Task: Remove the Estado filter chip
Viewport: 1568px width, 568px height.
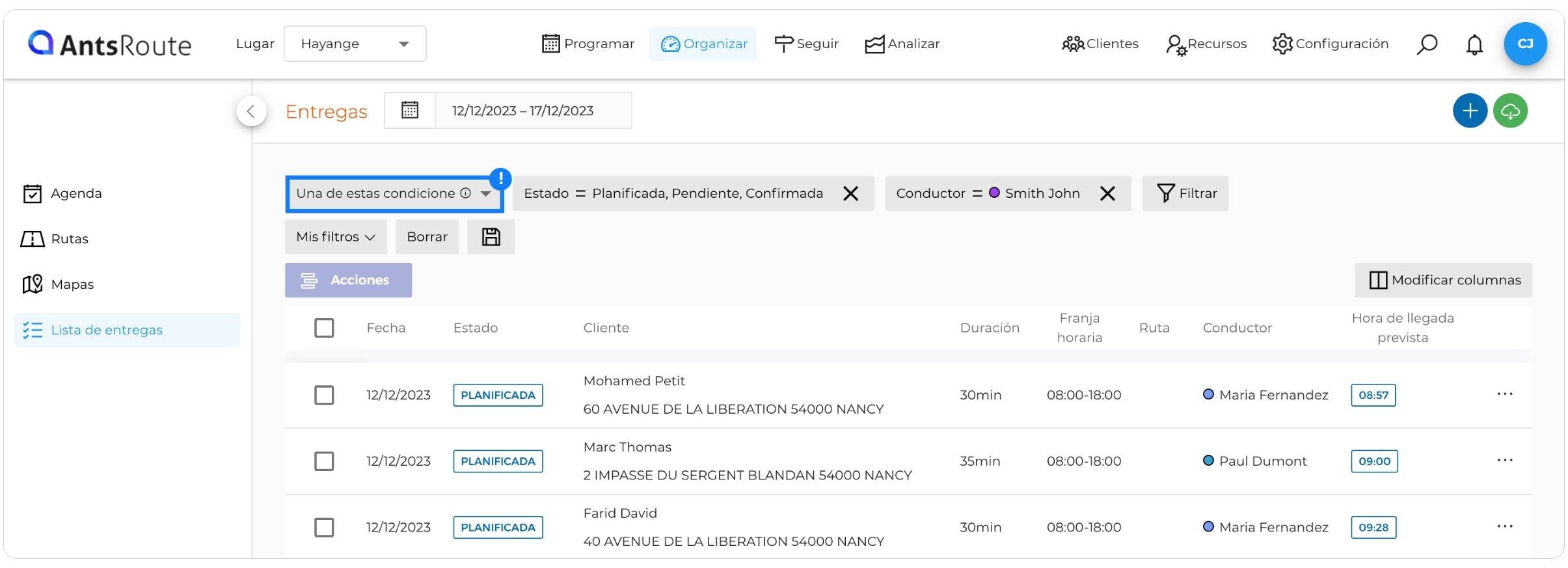Action: [x=850, y=193]
